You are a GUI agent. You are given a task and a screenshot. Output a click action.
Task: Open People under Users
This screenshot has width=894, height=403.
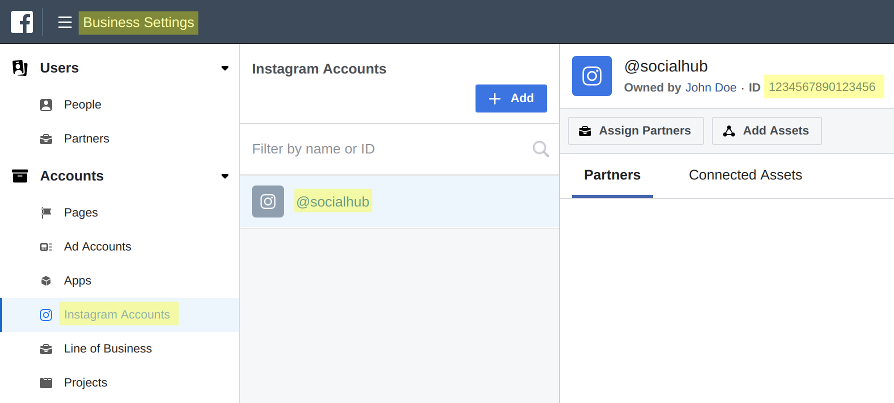click(x=82, y=105)
